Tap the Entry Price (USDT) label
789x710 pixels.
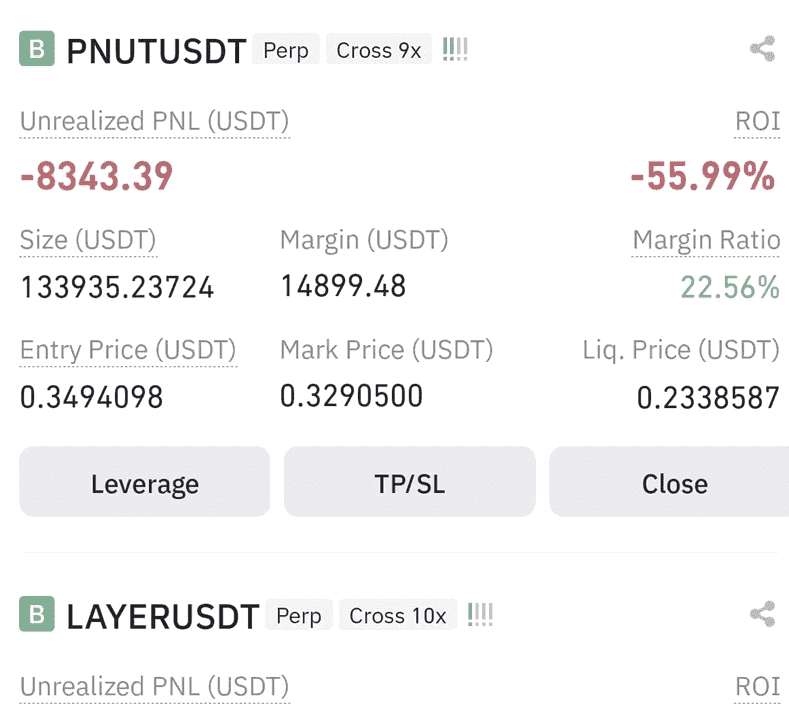point(128,350)
